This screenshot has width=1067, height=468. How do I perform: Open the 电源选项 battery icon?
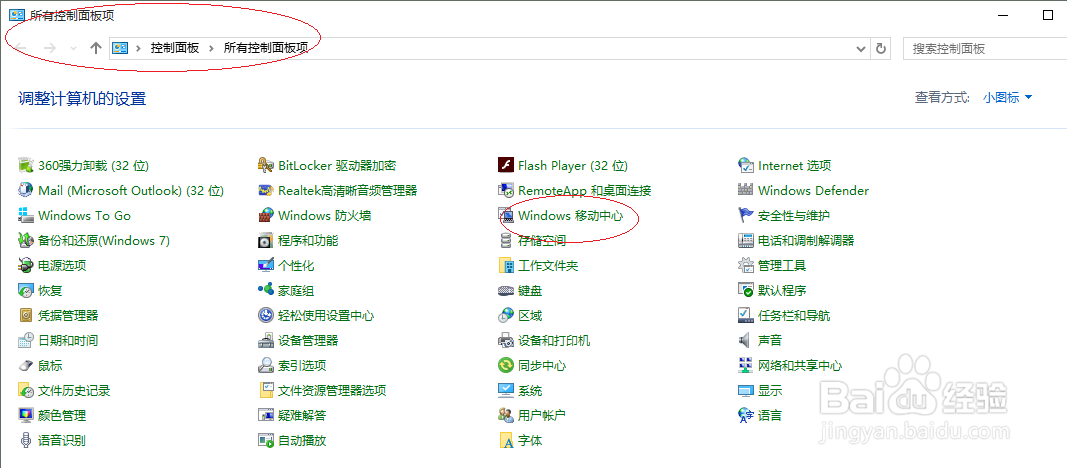(26, 265)
